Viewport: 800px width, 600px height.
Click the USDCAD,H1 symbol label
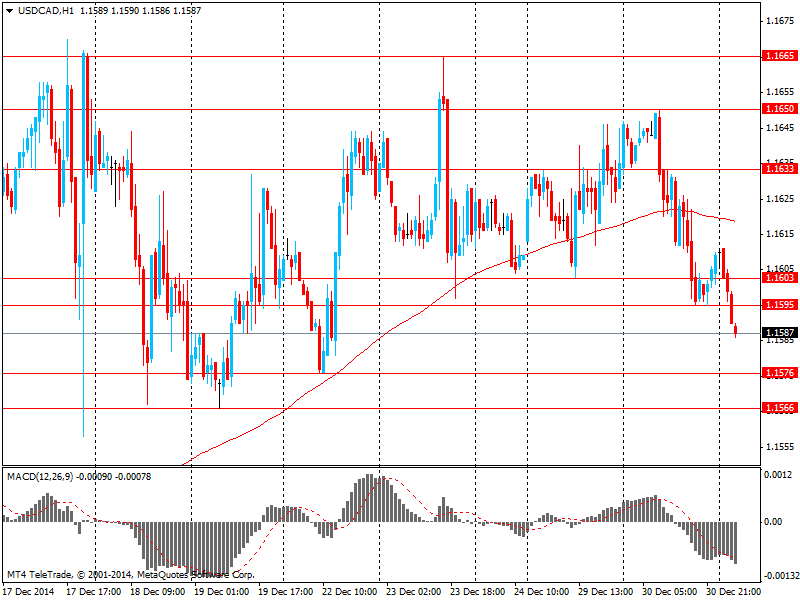38,11
